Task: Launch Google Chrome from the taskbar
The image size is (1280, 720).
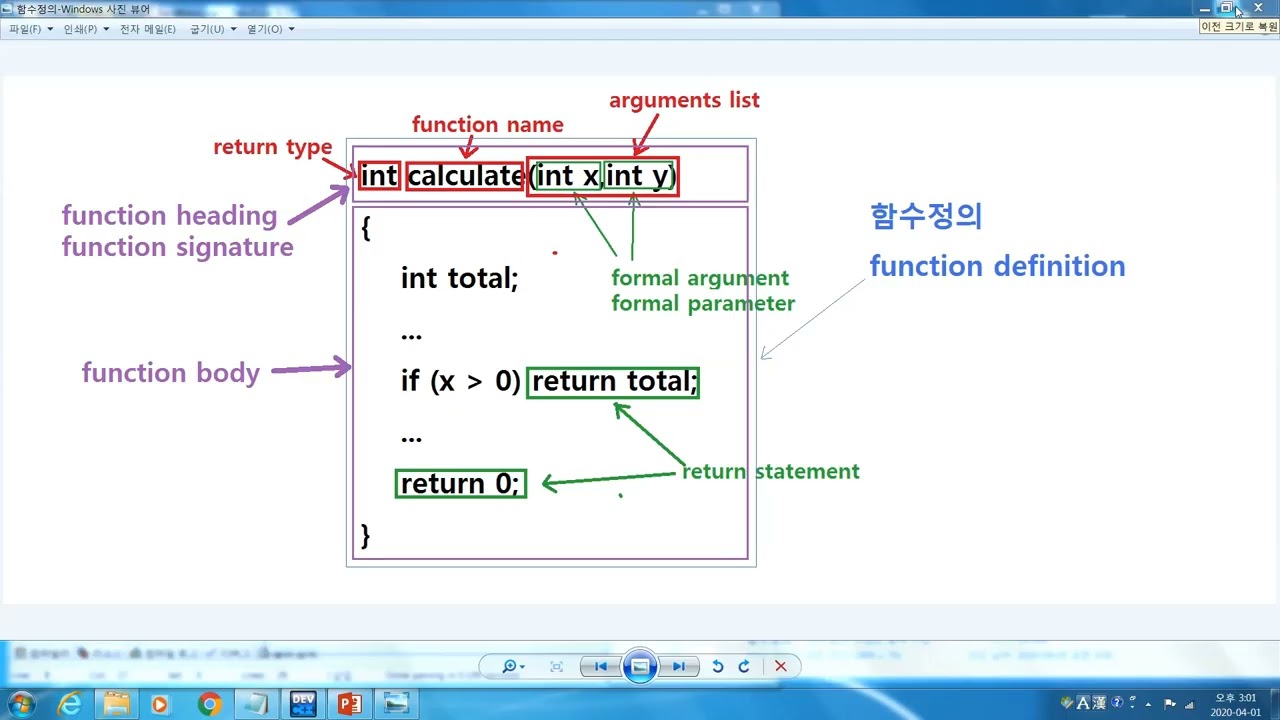Action: click(x=209, y=704)
